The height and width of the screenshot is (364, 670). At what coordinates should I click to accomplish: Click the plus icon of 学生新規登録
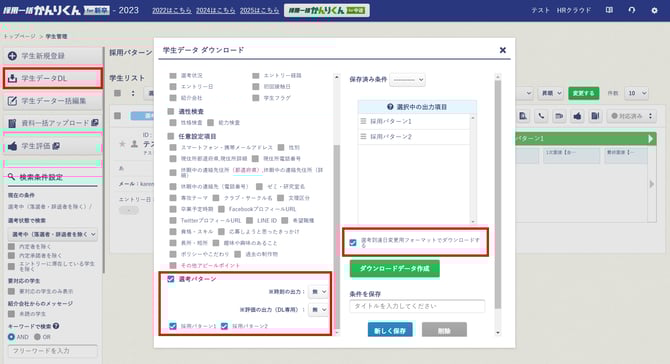[x=12, y=56]
